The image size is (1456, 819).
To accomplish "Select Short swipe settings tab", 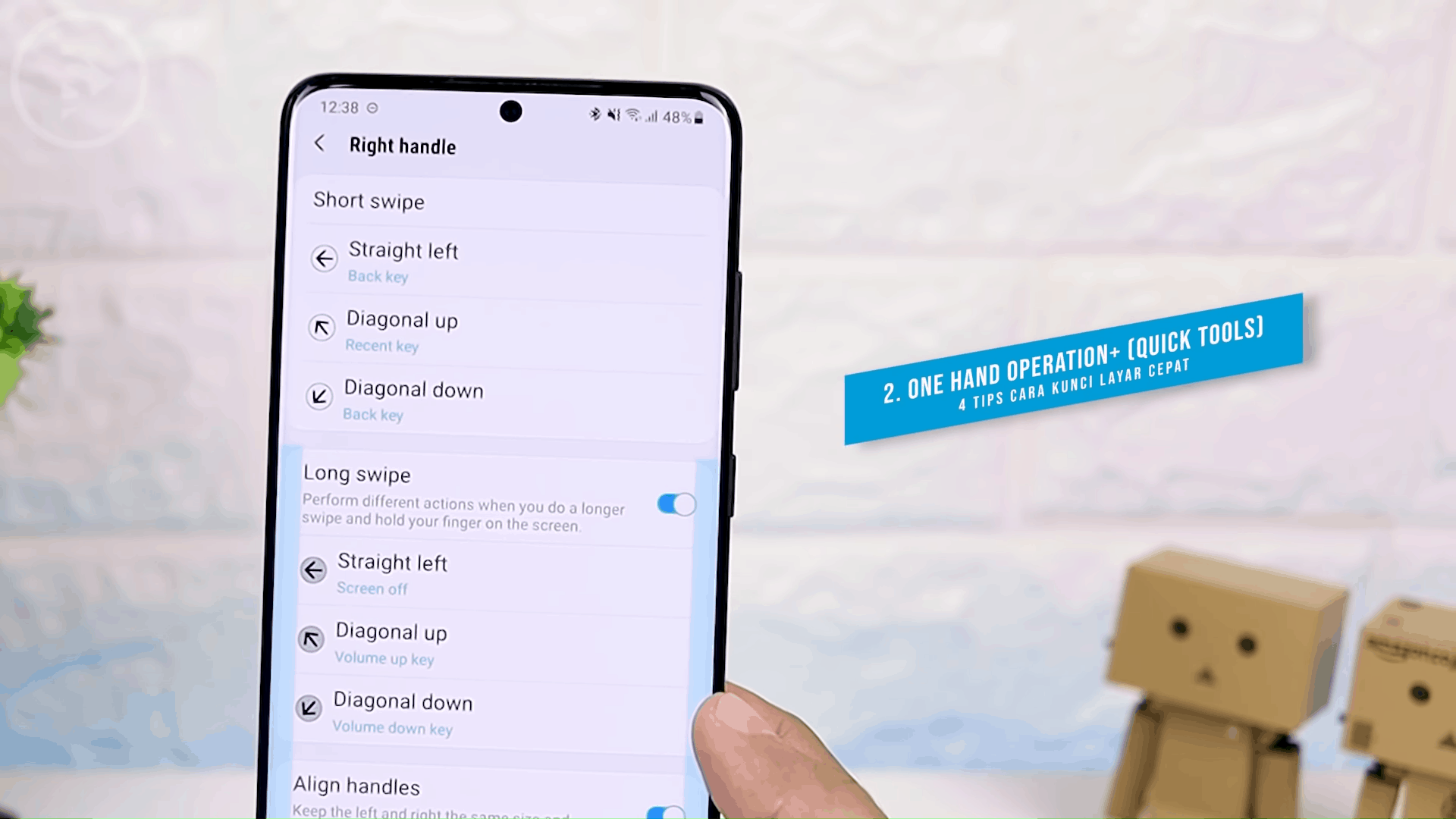I will (x=368, y=200).
